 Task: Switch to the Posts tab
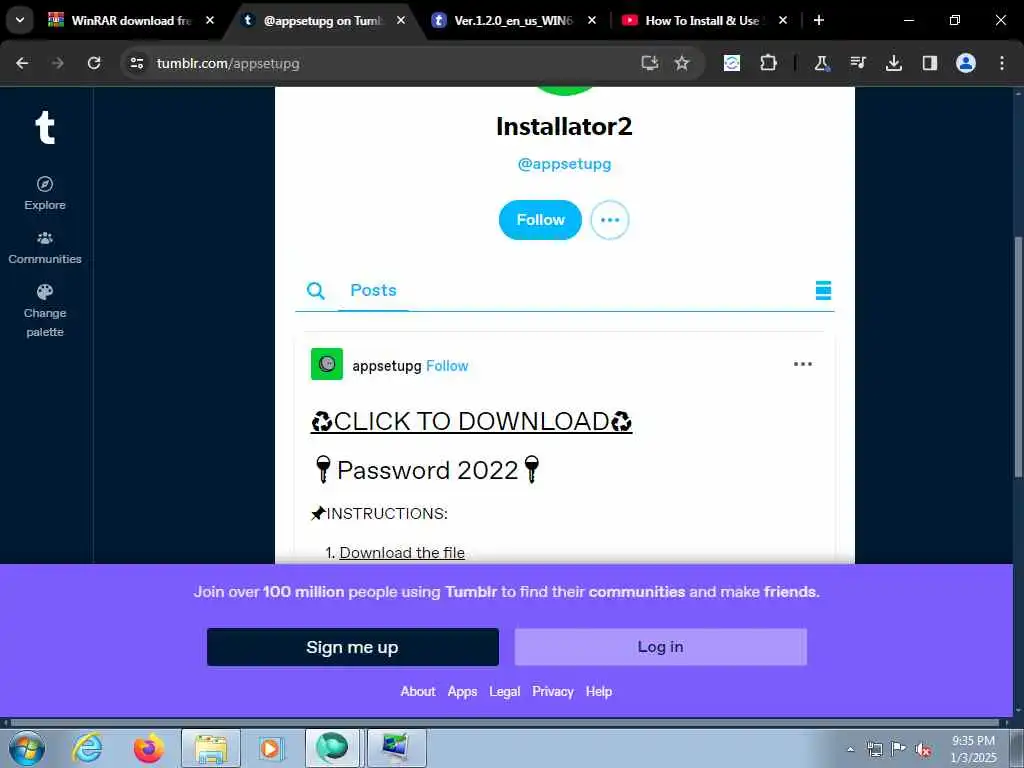click(373, 290)
